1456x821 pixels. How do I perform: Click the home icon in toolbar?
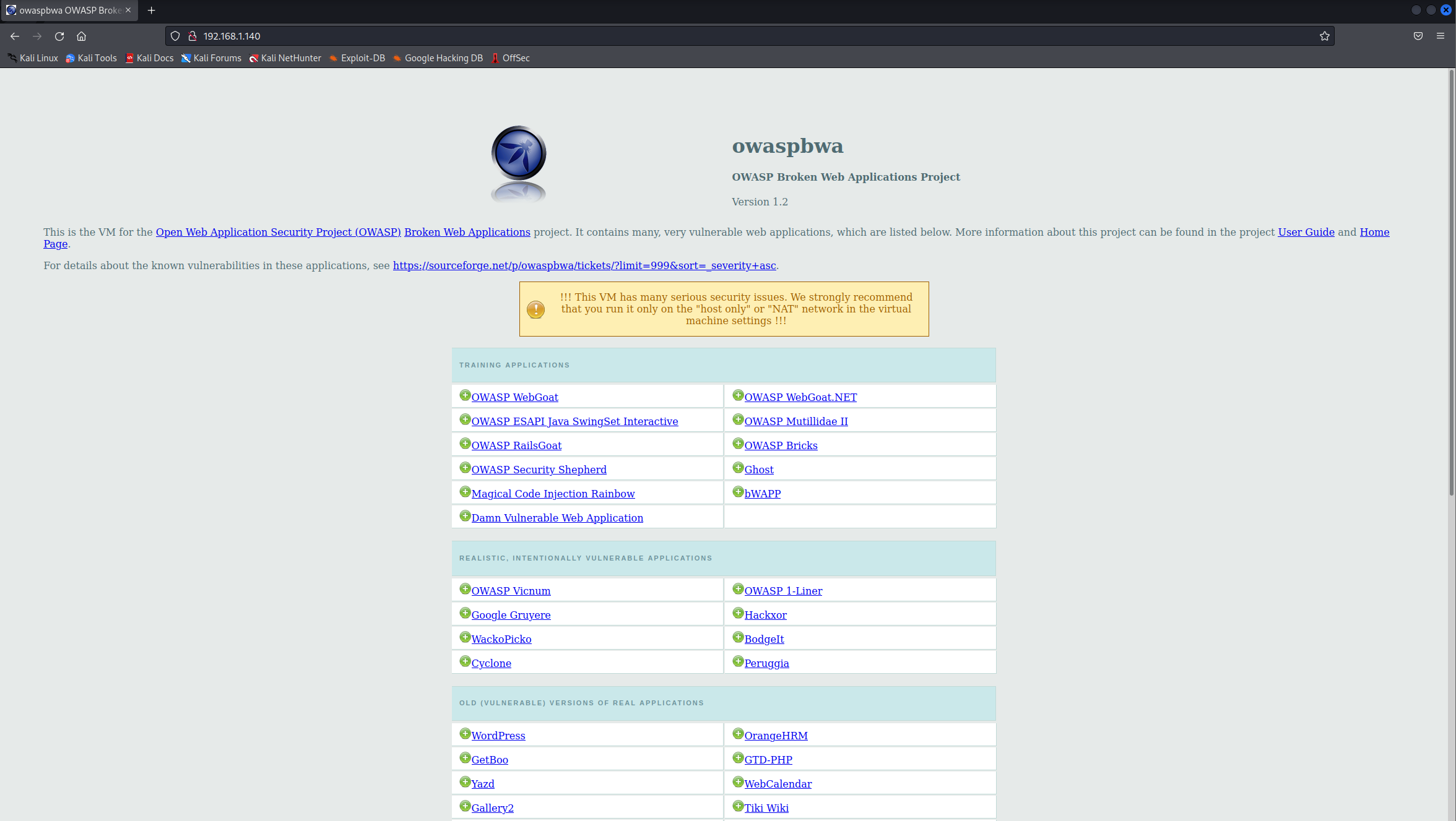point(81,36)
